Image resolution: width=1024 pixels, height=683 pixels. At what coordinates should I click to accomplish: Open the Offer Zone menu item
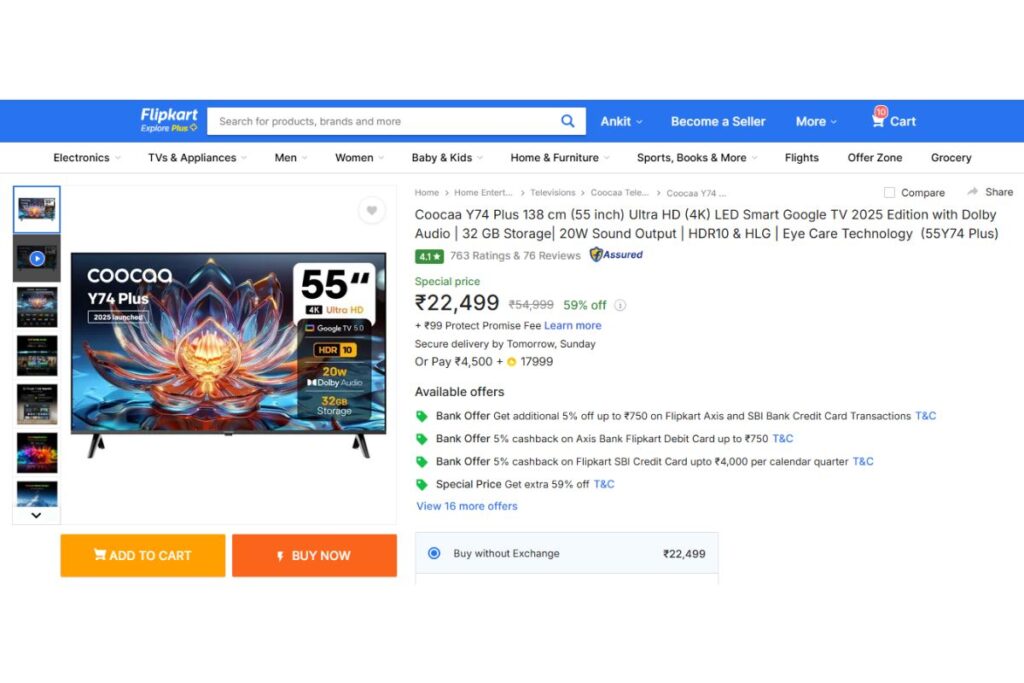874,158
